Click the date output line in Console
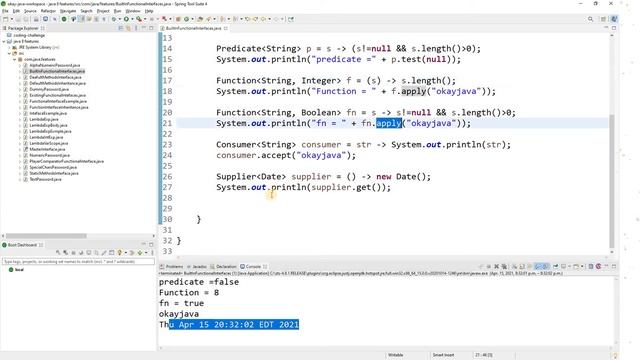Screen dimensions: 640x360 [229, 325]
